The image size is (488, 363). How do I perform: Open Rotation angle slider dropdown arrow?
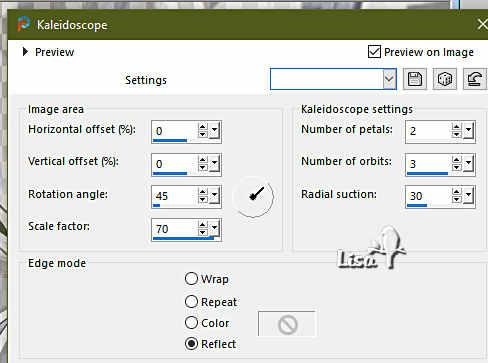pos(214,195)
